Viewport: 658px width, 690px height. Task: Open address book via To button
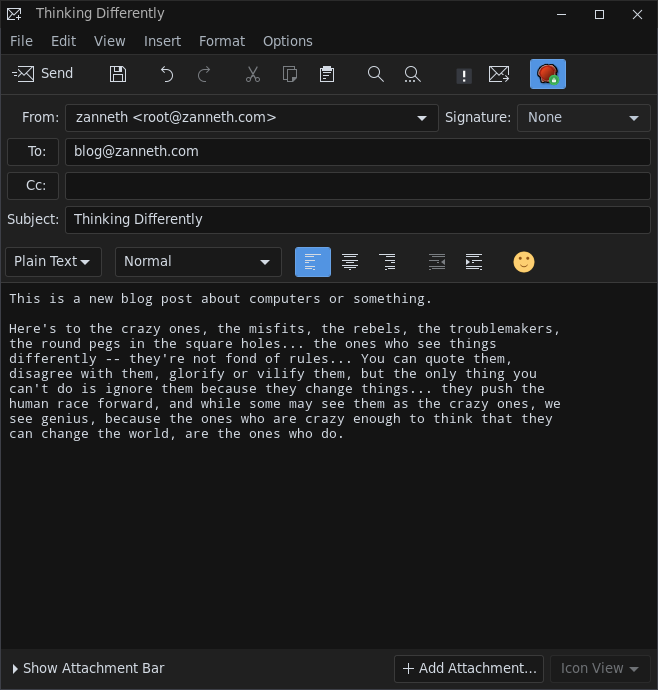33,152
